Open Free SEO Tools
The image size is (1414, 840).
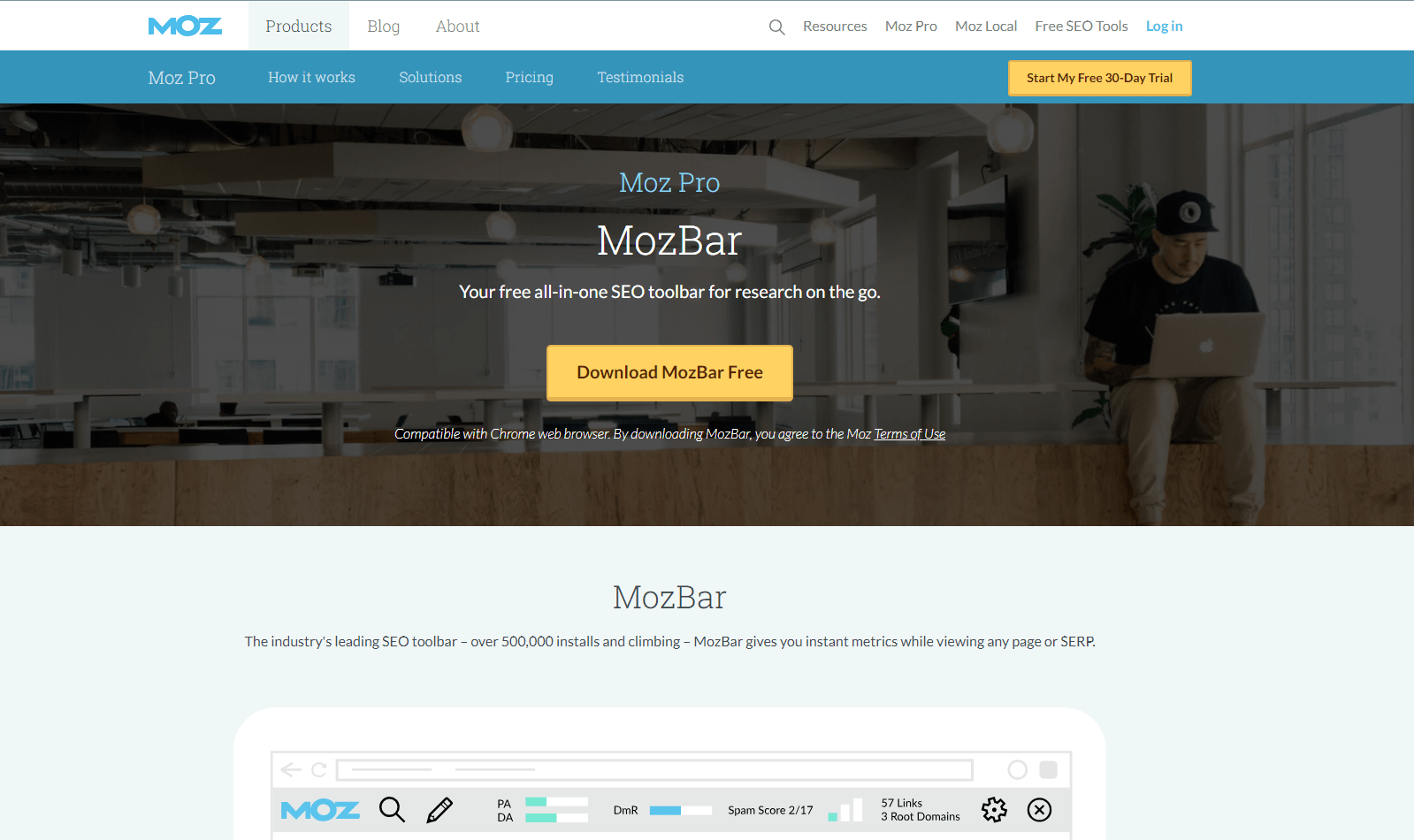point(1082,27)
